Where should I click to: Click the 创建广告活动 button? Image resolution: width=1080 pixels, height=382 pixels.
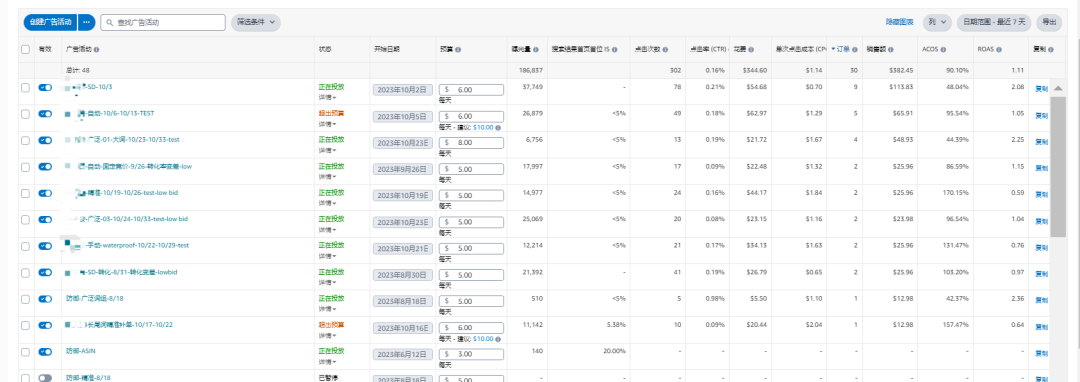(50, 22)
